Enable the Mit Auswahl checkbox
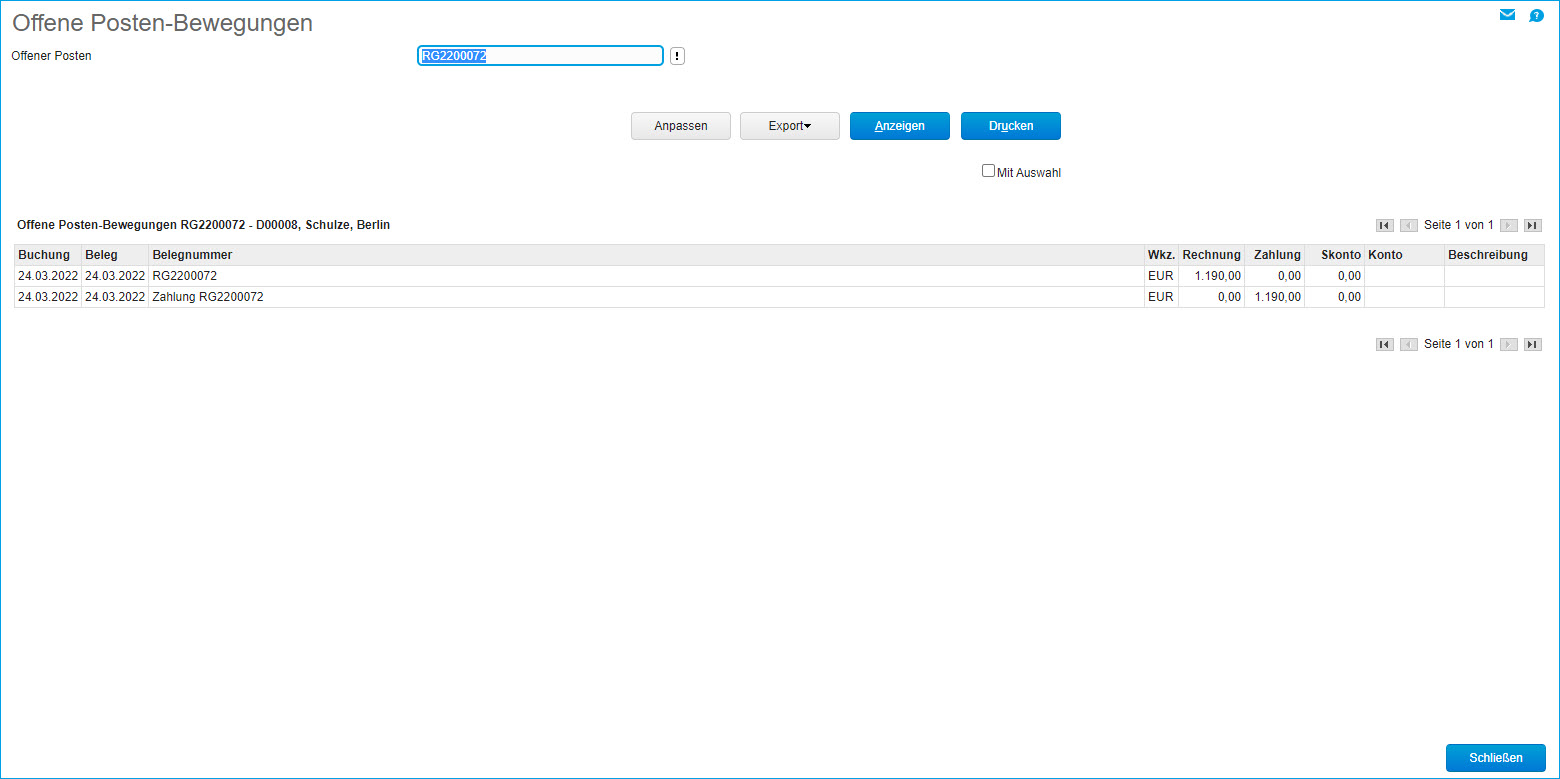This screenshot has width=1560, height=779. click(988, 171)
